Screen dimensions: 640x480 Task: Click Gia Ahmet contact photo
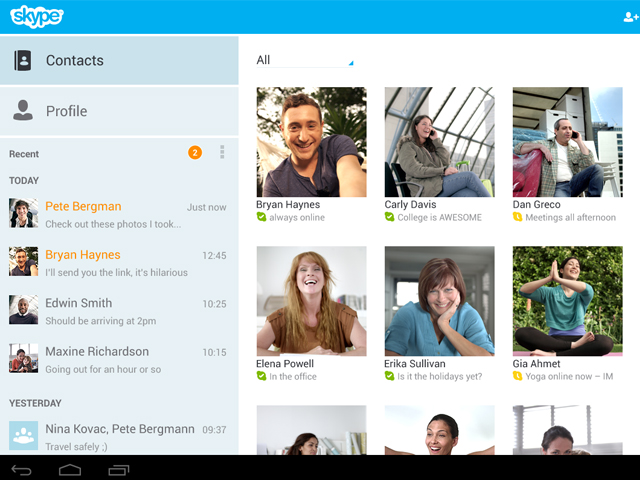568,301
